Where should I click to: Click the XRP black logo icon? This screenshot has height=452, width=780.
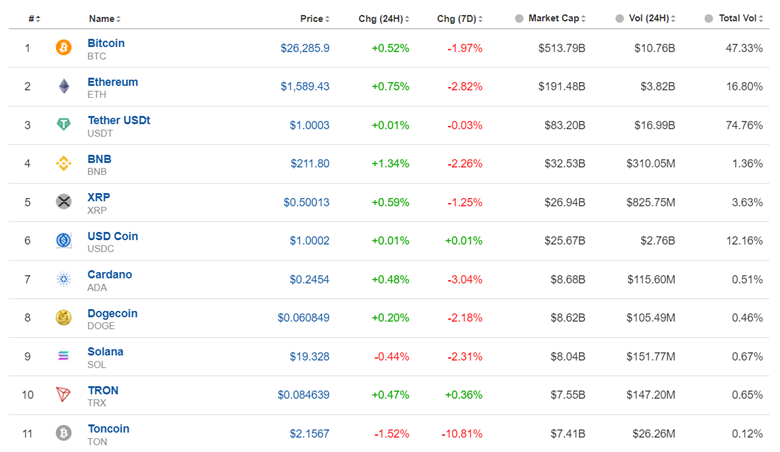point(64,202)
